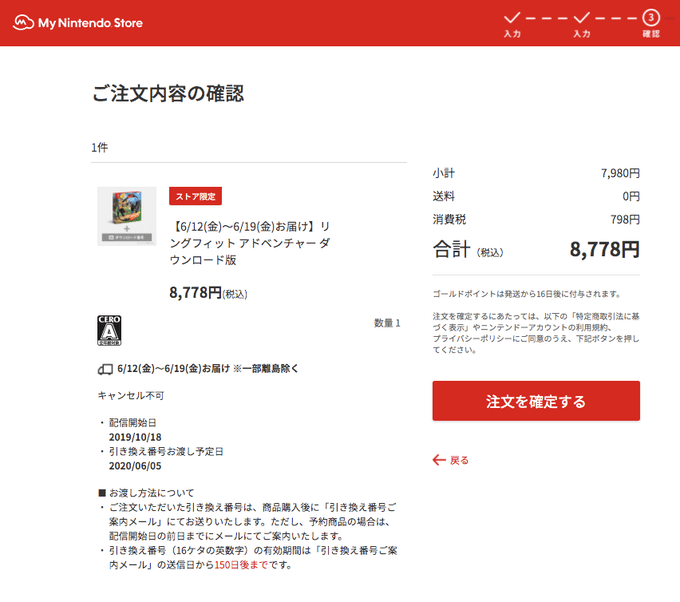Click the bold total amount 8,778円
This screenshot has height=602, width=680.
[605, 249]
